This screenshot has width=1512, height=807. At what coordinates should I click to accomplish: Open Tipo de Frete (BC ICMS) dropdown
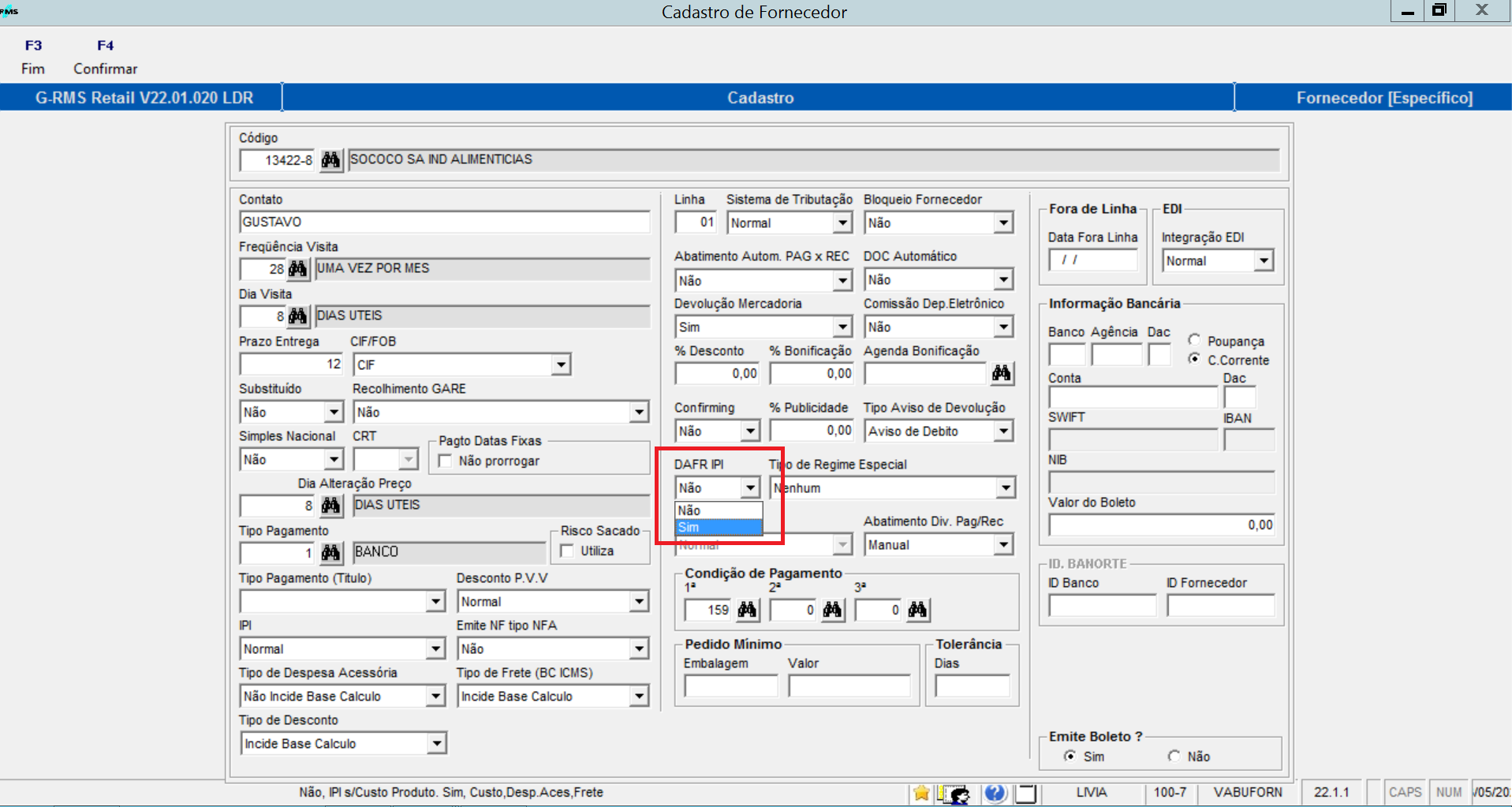pos(639,696)
